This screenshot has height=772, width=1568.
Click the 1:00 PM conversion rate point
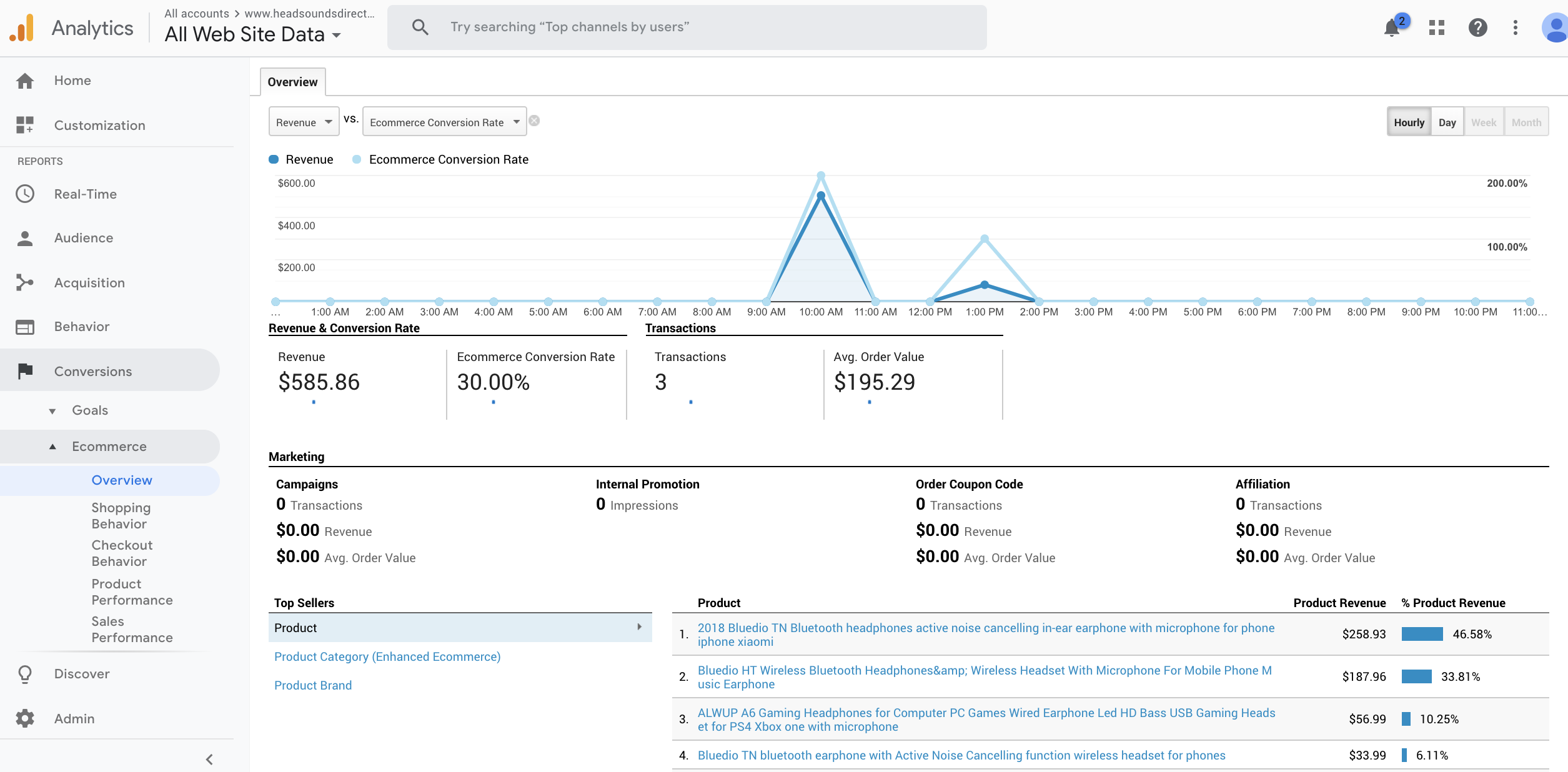click(x=985, y=239)
